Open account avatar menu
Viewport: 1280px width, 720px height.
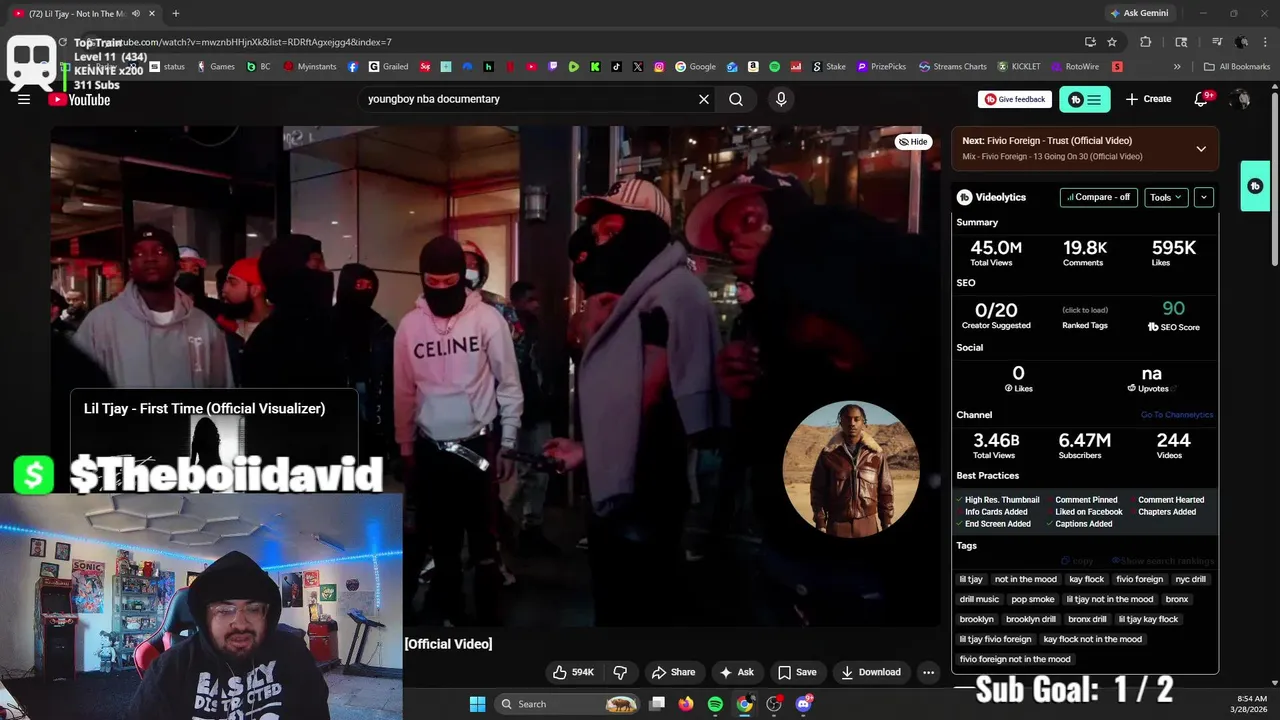pos(1240,99)
